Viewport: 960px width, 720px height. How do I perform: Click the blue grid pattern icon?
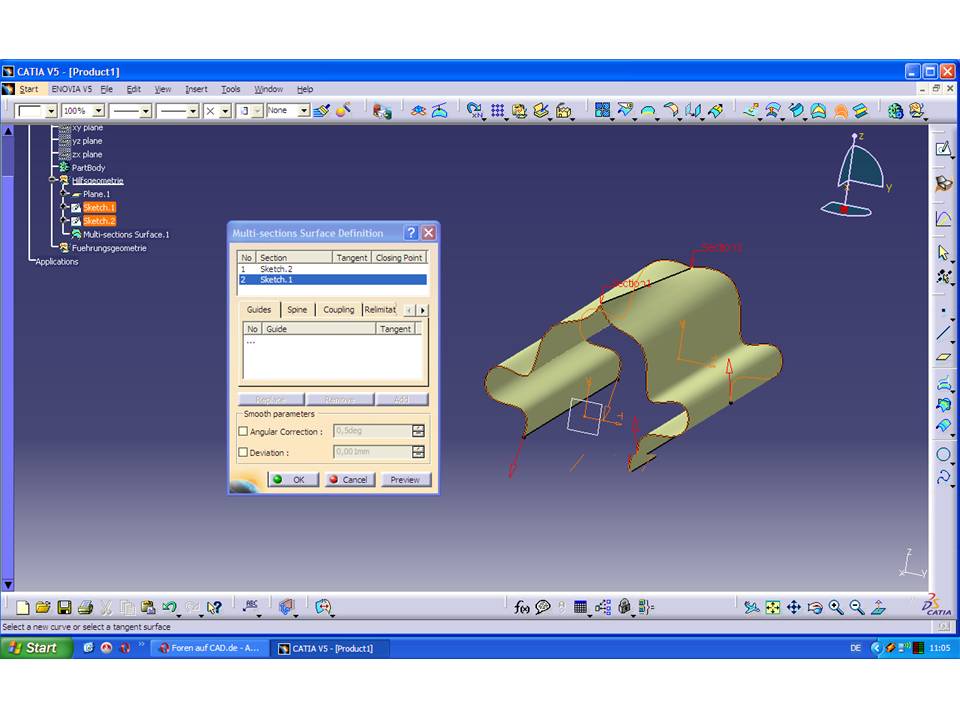point(497,111)
